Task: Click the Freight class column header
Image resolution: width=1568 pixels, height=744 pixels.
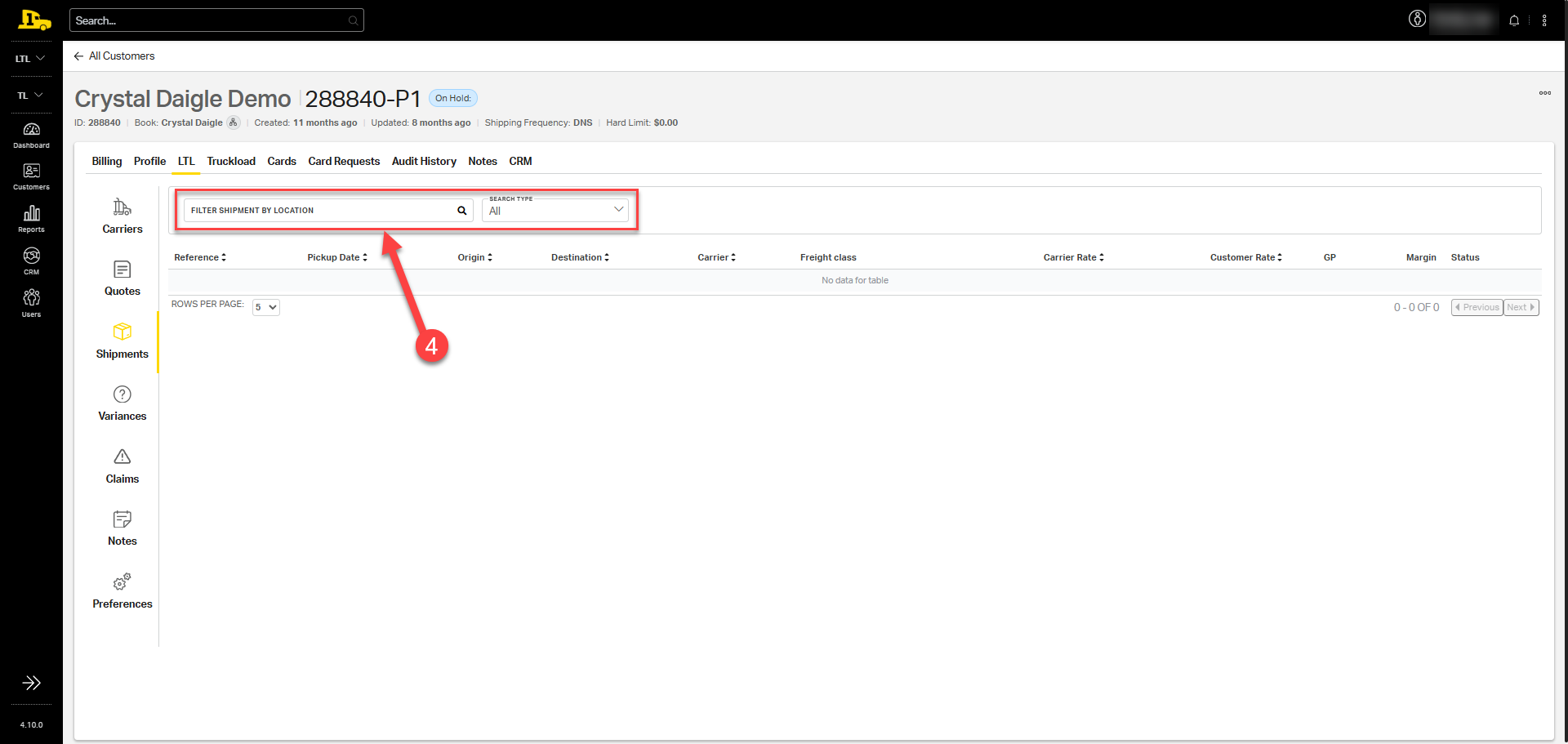Action: coord(828,257)
